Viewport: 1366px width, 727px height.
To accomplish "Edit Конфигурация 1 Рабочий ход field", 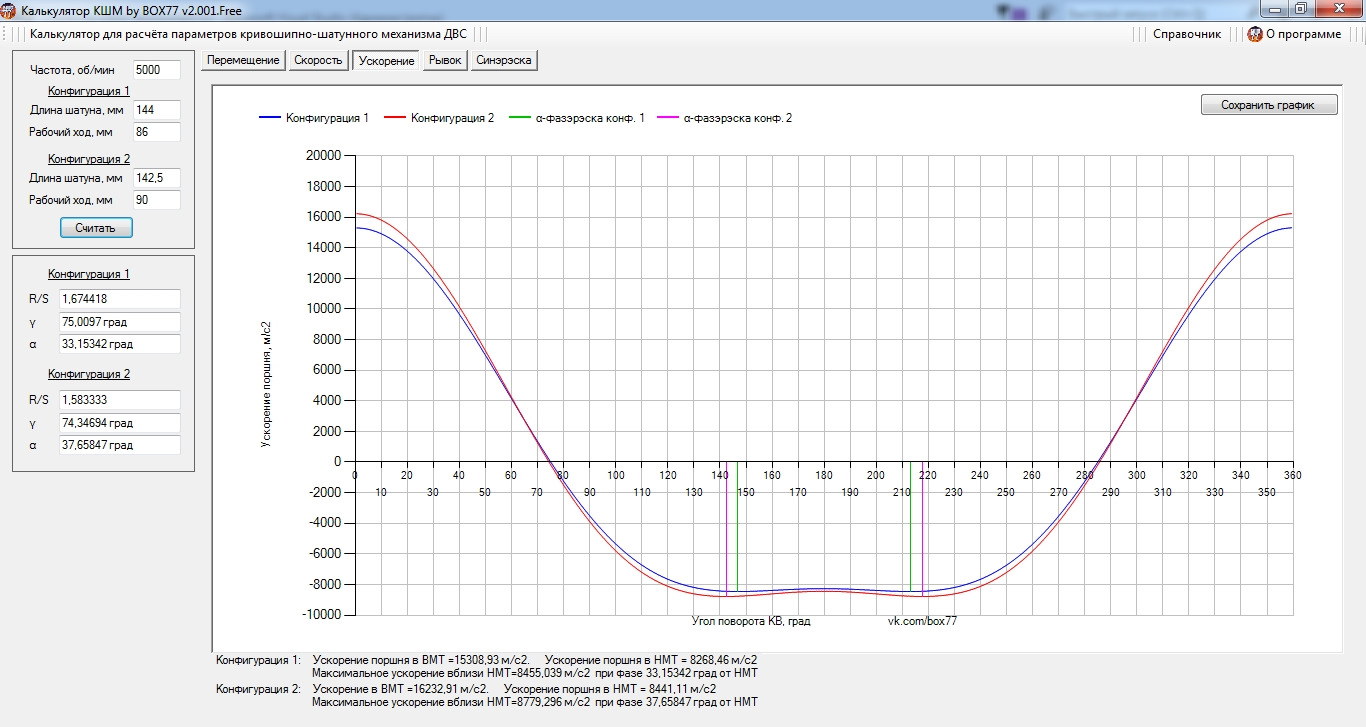I will (156, 132).
